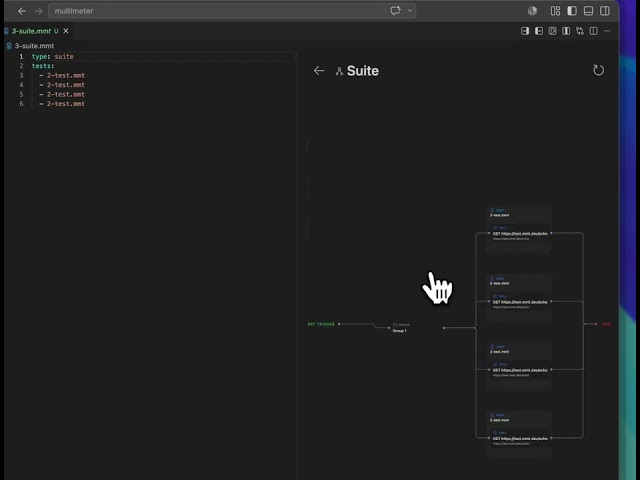Click the fourth column layout icon in editor actions

[566, 31]
